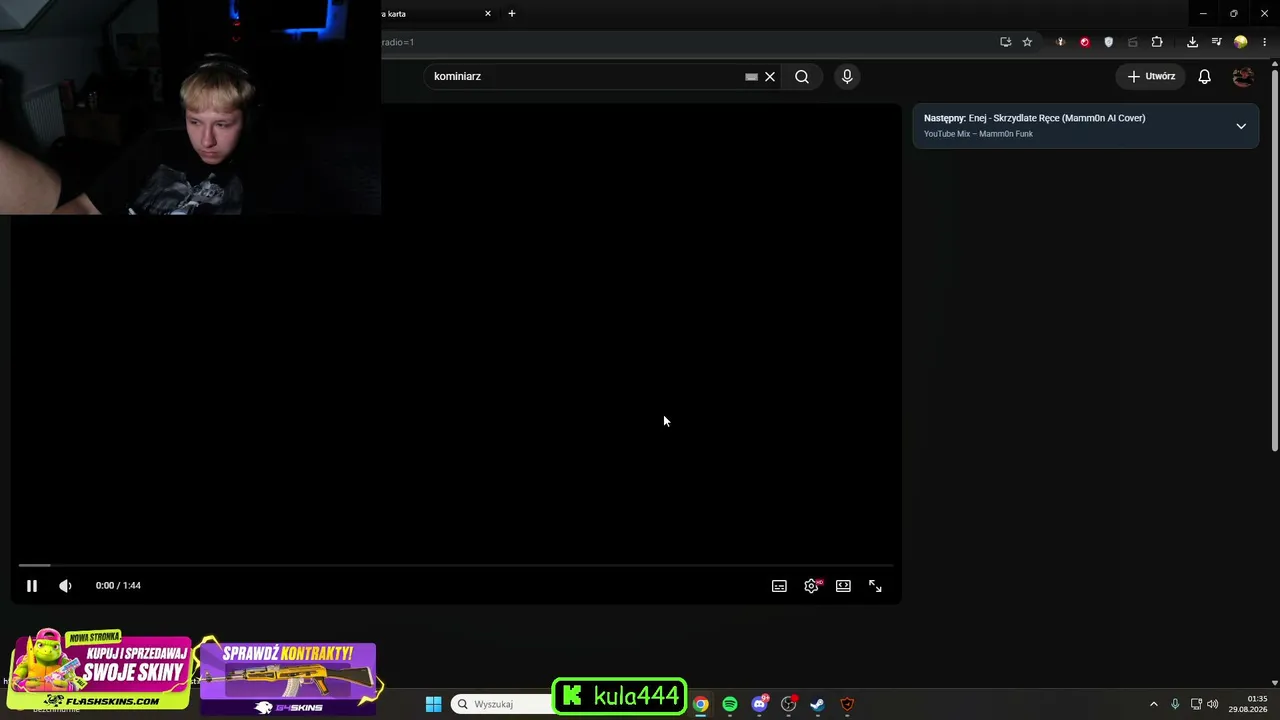
Task: Bookmark this page with star icon
Action: [x=1027, y=42]
